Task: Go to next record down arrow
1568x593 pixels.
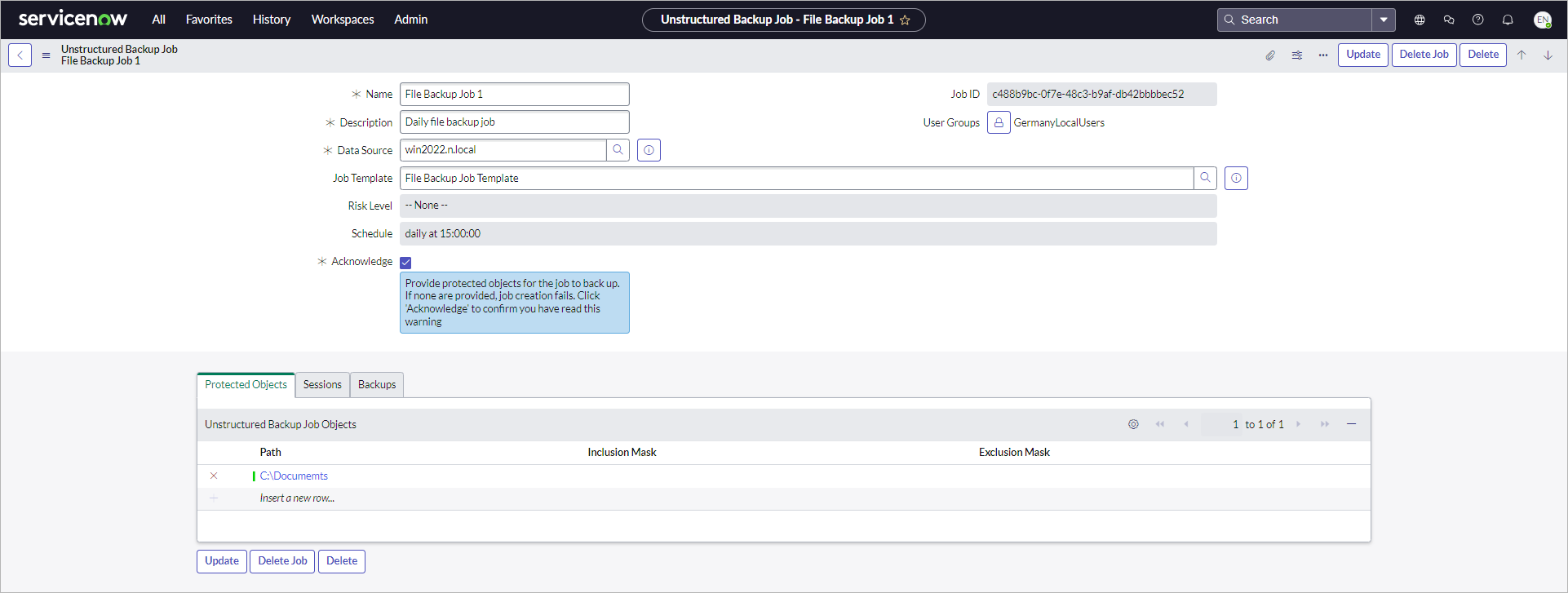Action: [1548, 55]
